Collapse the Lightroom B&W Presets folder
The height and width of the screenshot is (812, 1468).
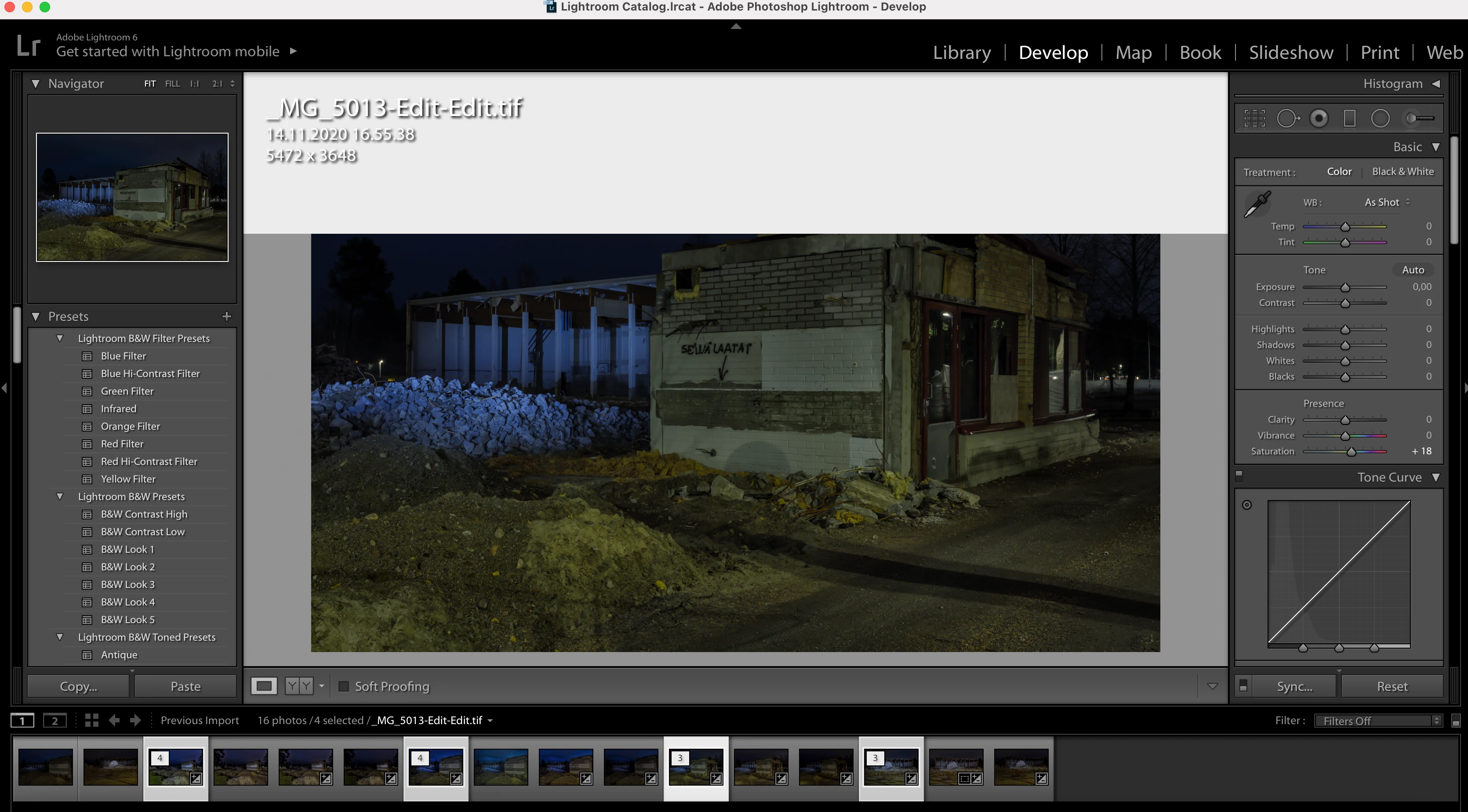tap(60, 497)
